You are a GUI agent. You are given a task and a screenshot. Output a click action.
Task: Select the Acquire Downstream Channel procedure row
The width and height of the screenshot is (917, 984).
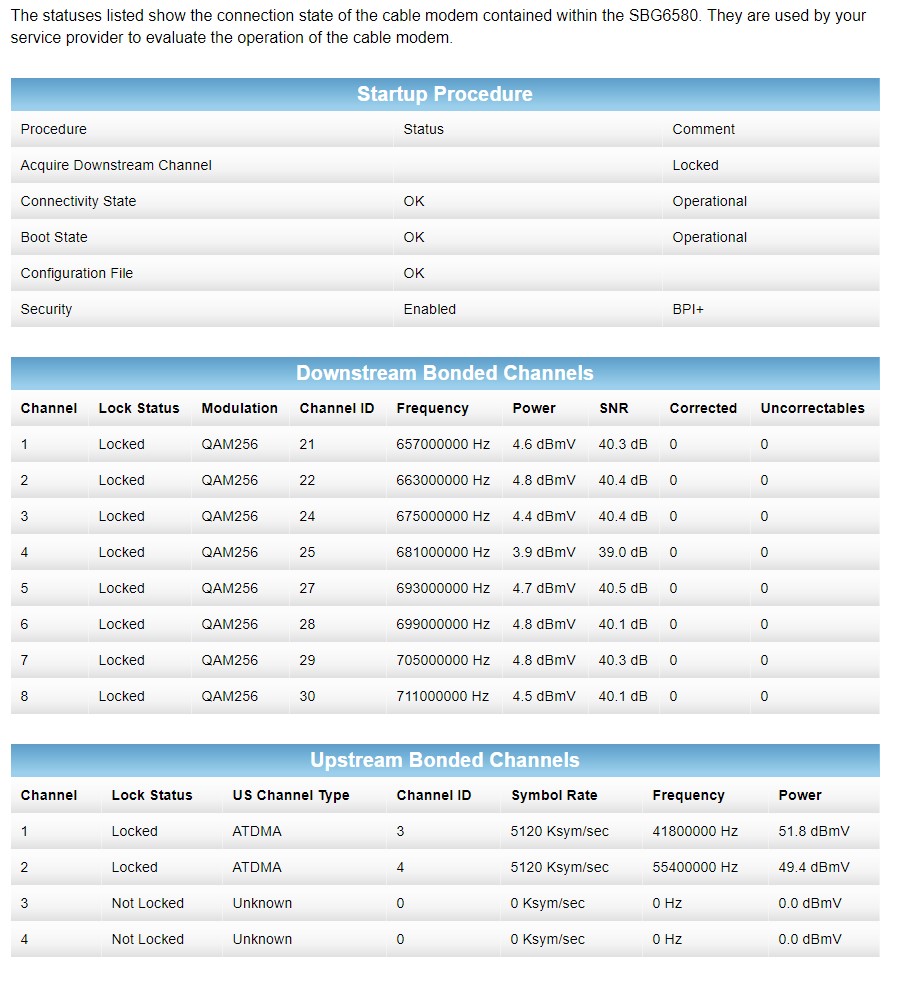[444, 165]
